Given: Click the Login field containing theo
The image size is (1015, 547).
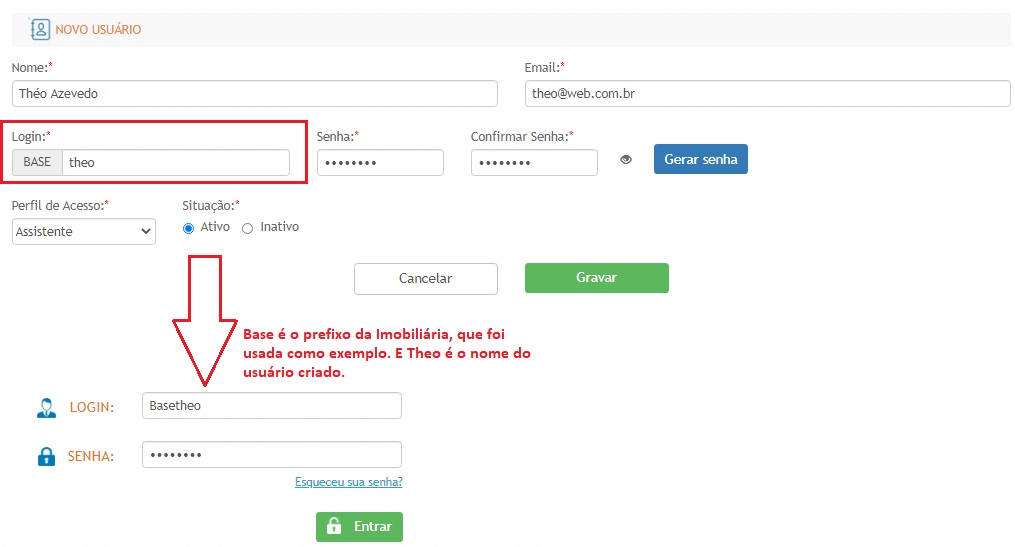Looking at the screenshot, I should coord(175,163).
